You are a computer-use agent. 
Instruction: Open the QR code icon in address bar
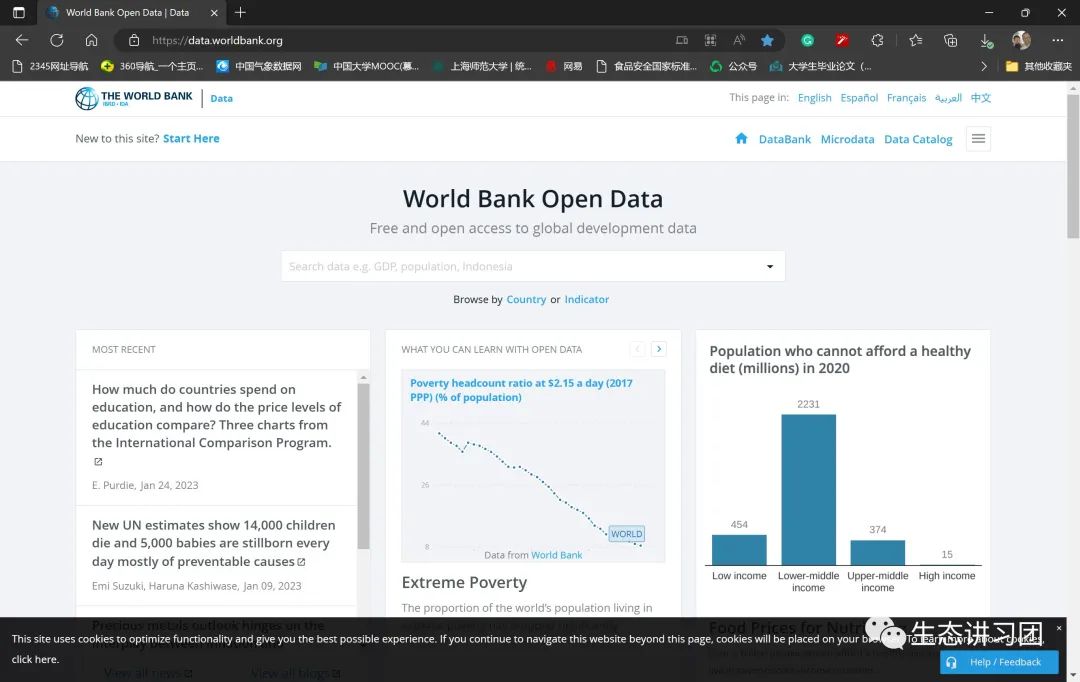(x=710, y=41)
